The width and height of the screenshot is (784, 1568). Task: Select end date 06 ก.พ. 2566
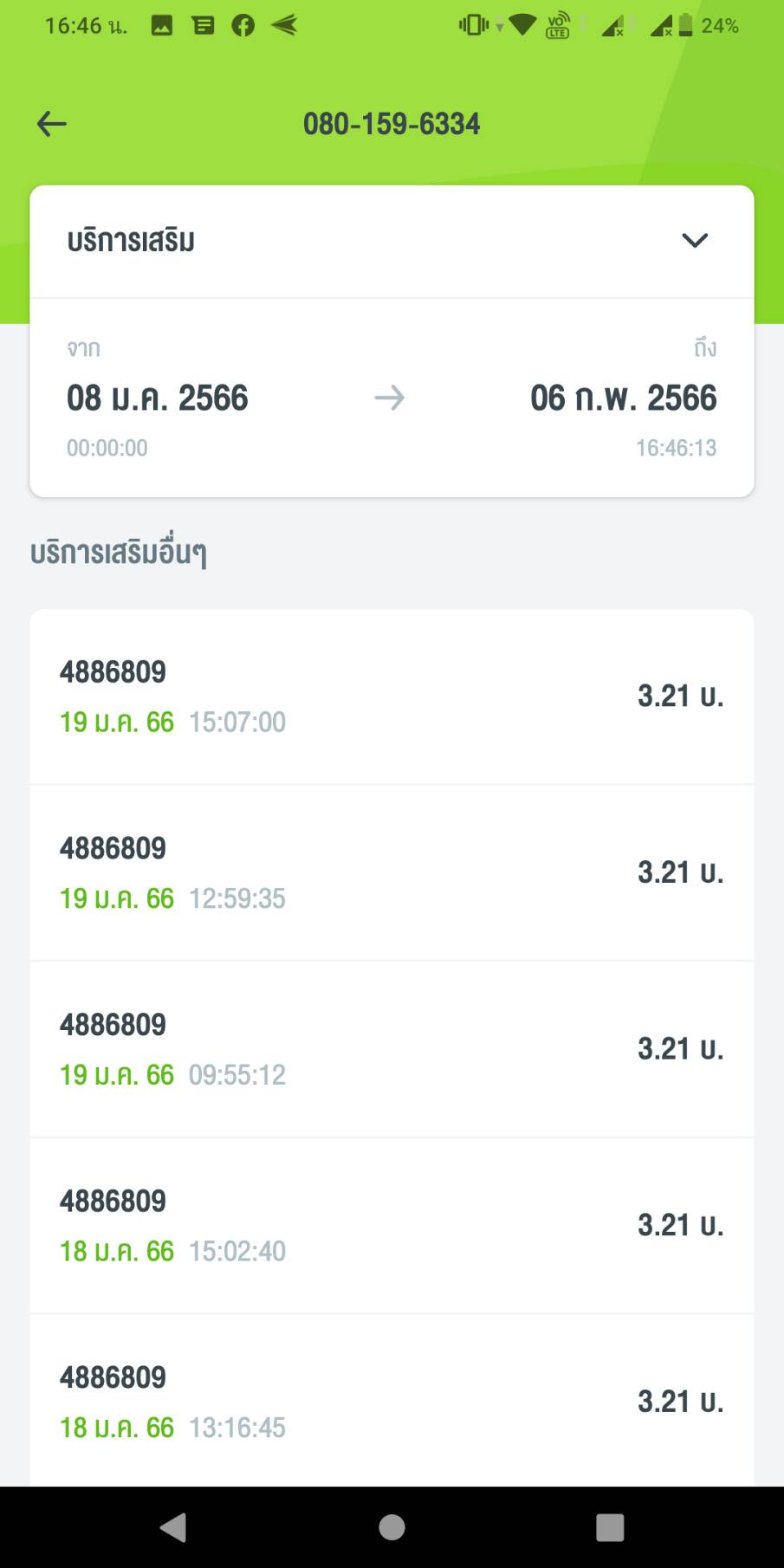pyautogui.click(x=623, y=398)
